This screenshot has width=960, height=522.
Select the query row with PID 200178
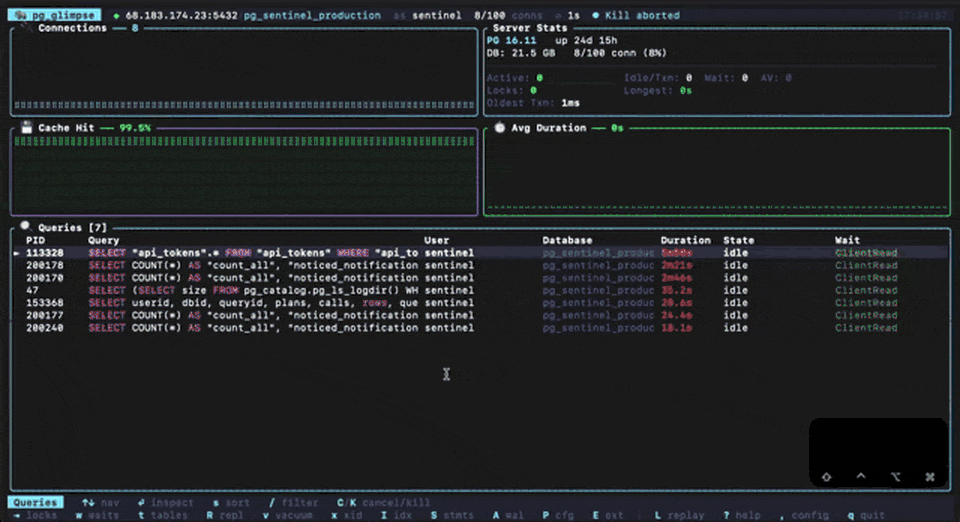click(x=480, y=265)
